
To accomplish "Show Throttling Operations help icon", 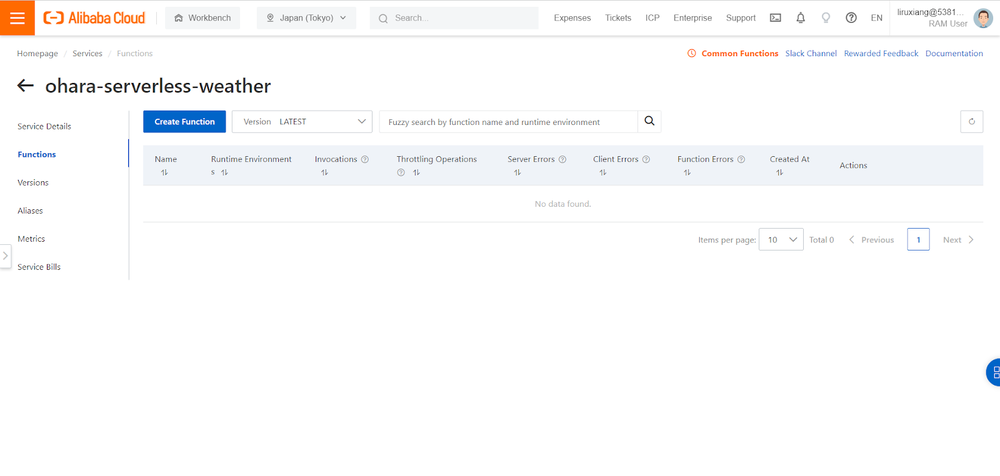I will (x=401, y=173).
